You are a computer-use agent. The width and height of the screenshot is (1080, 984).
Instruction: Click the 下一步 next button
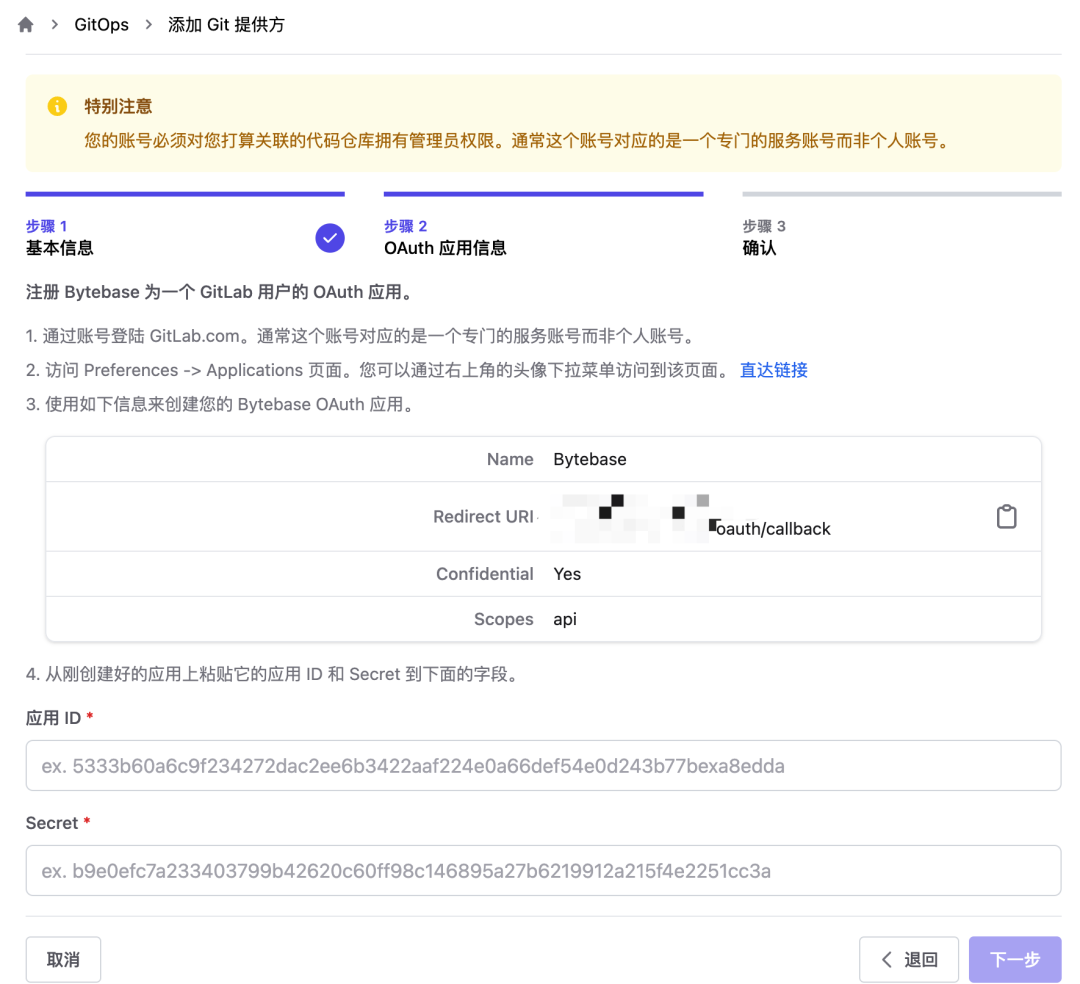[1015, 959]
